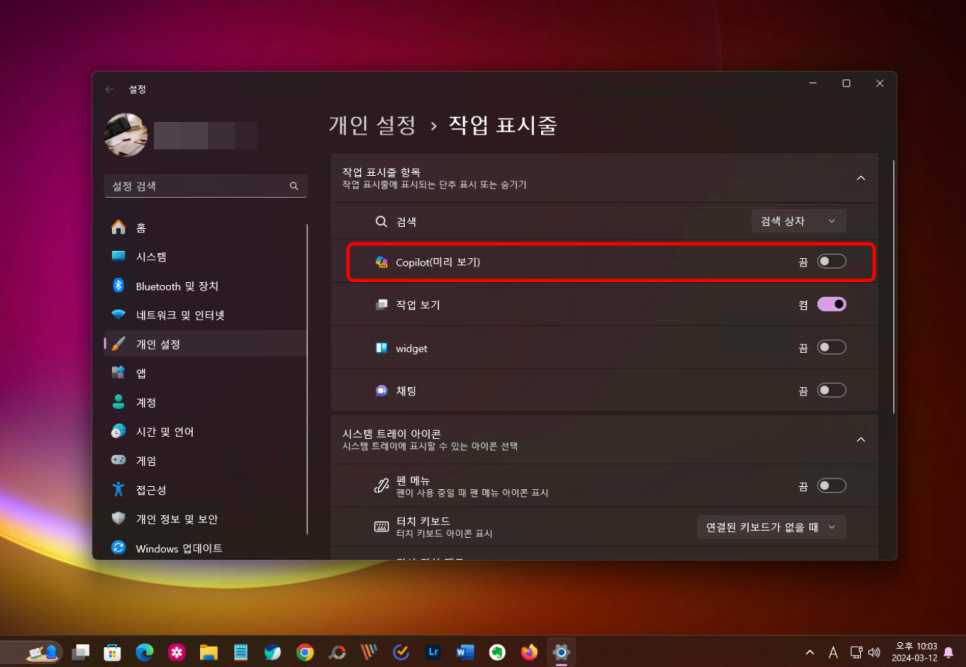Click the 펜 메뉴 pen icon

(381, 486)
